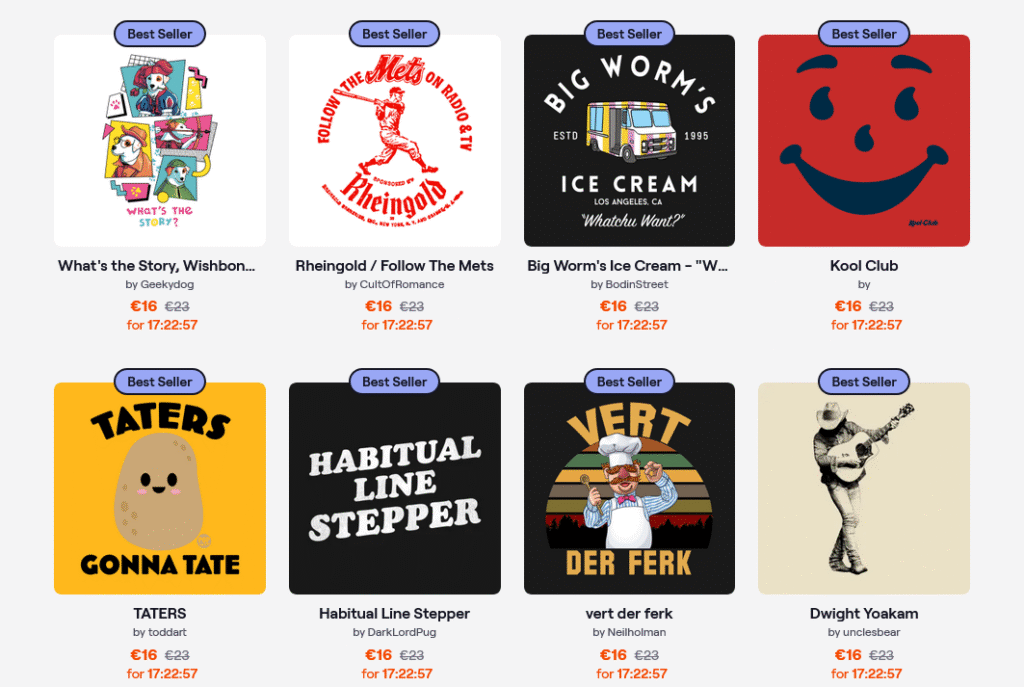Screen dimensions: 1024x687
Task: Click the Big Worm's Ice Cream title link
Action: coord(628,266)
